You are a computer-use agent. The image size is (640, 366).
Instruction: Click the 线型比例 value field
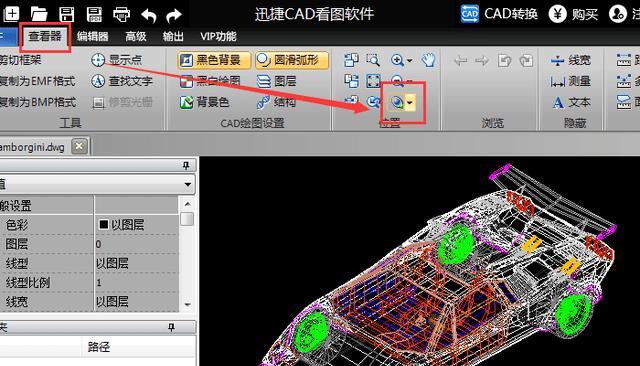(136, 282)
